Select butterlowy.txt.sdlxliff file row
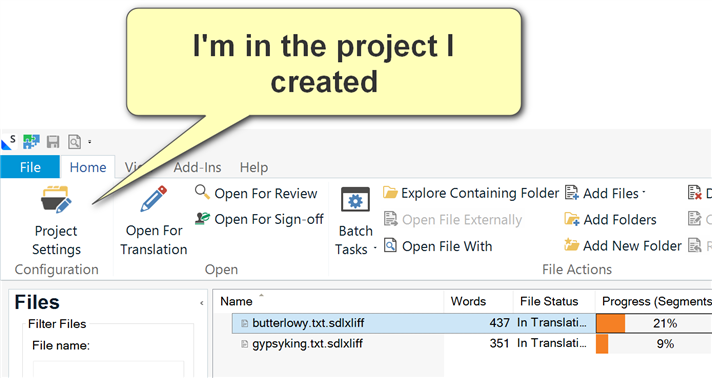This screenshot has width=712, height=378. tap(471, 323)
